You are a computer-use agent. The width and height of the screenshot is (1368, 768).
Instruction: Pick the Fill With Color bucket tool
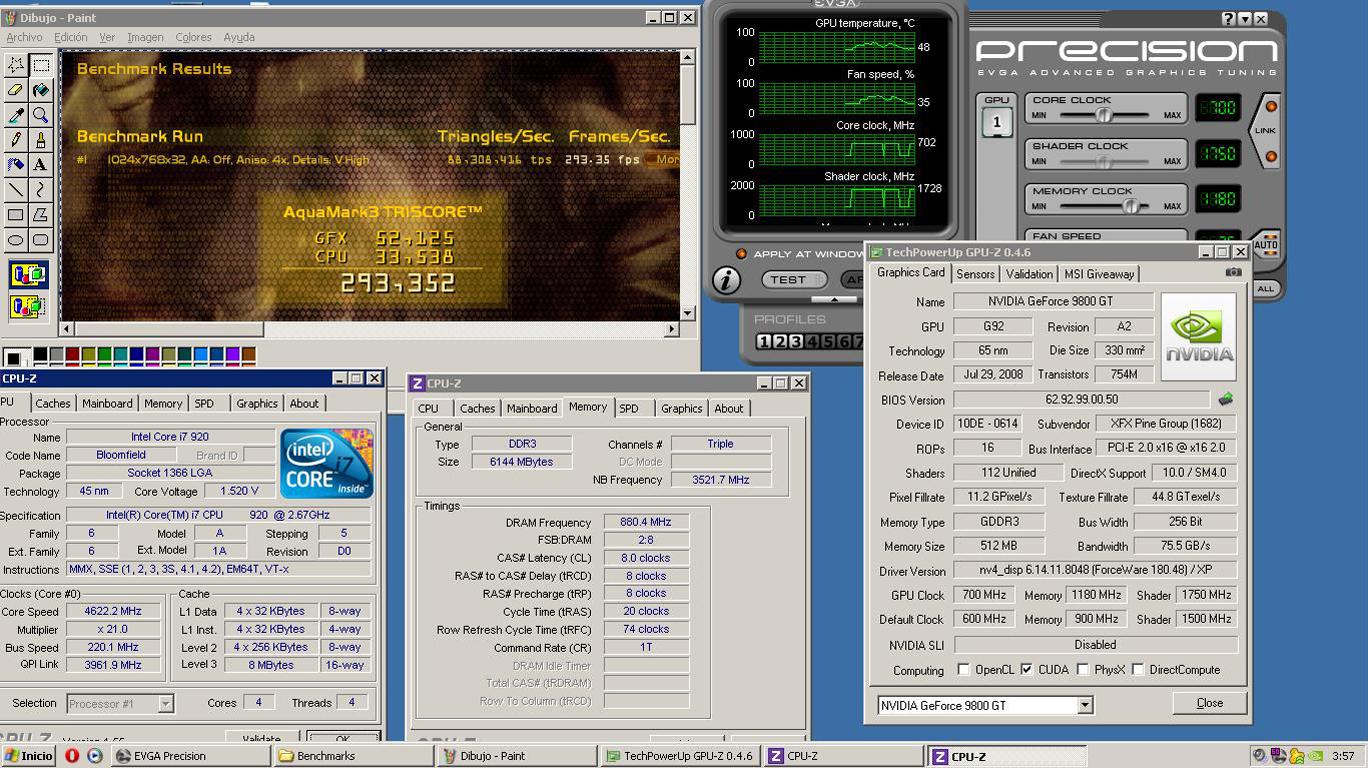tap(41, 91)
